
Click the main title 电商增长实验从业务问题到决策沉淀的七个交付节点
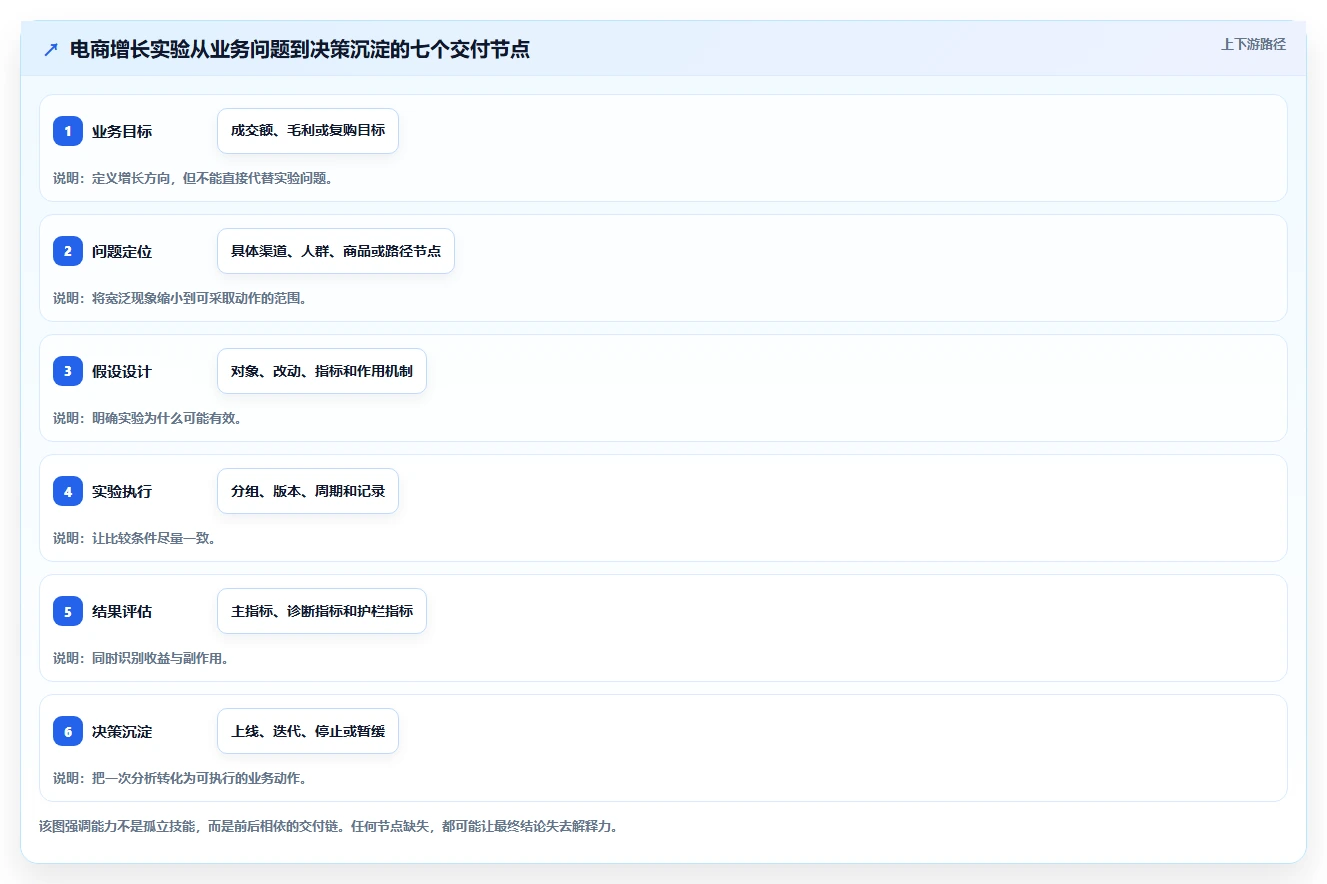click(x=300, y=49)
